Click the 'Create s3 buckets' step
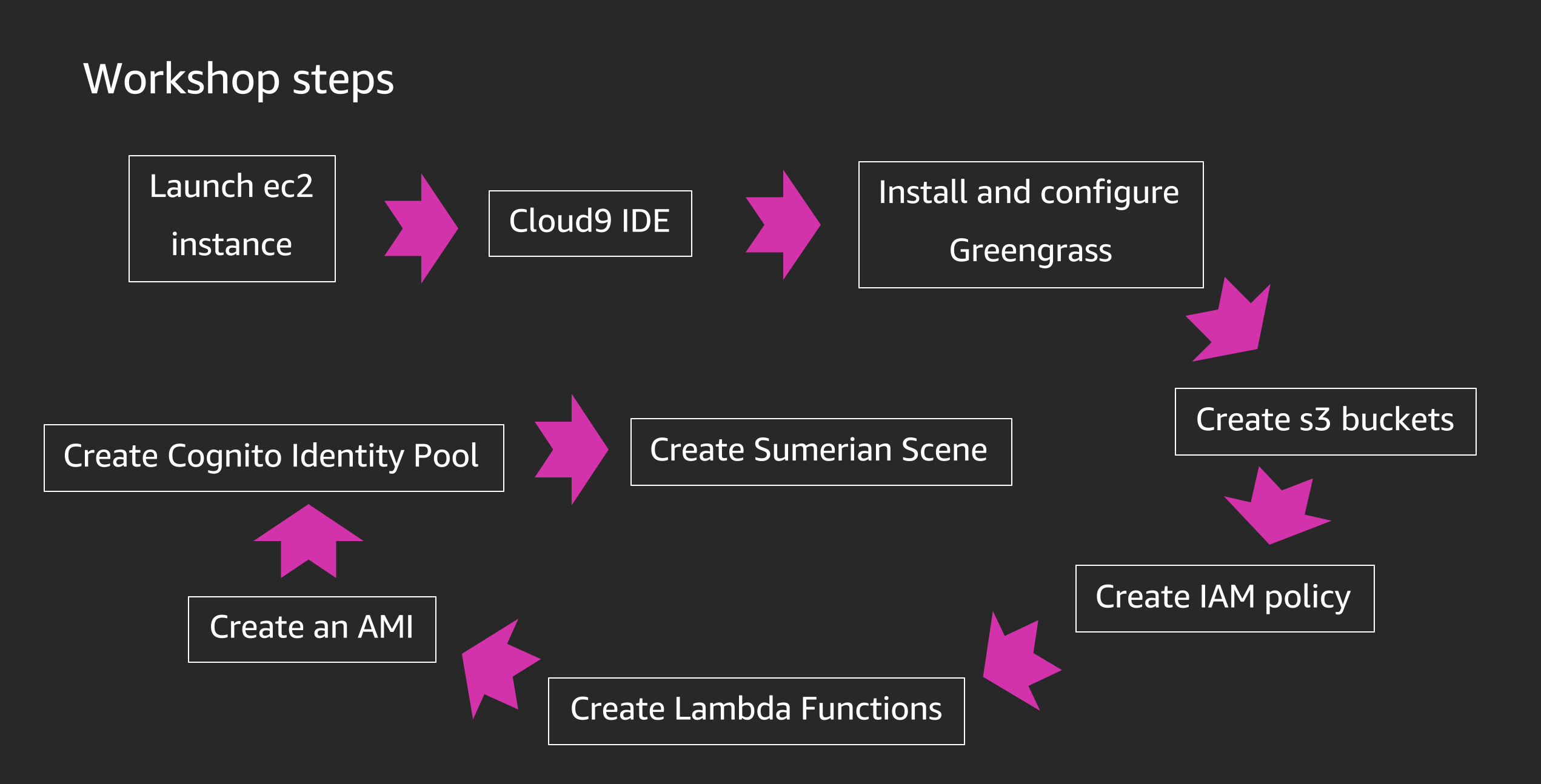The image size is (1541, 784). pyautogui.click(x=1326, y=422)
